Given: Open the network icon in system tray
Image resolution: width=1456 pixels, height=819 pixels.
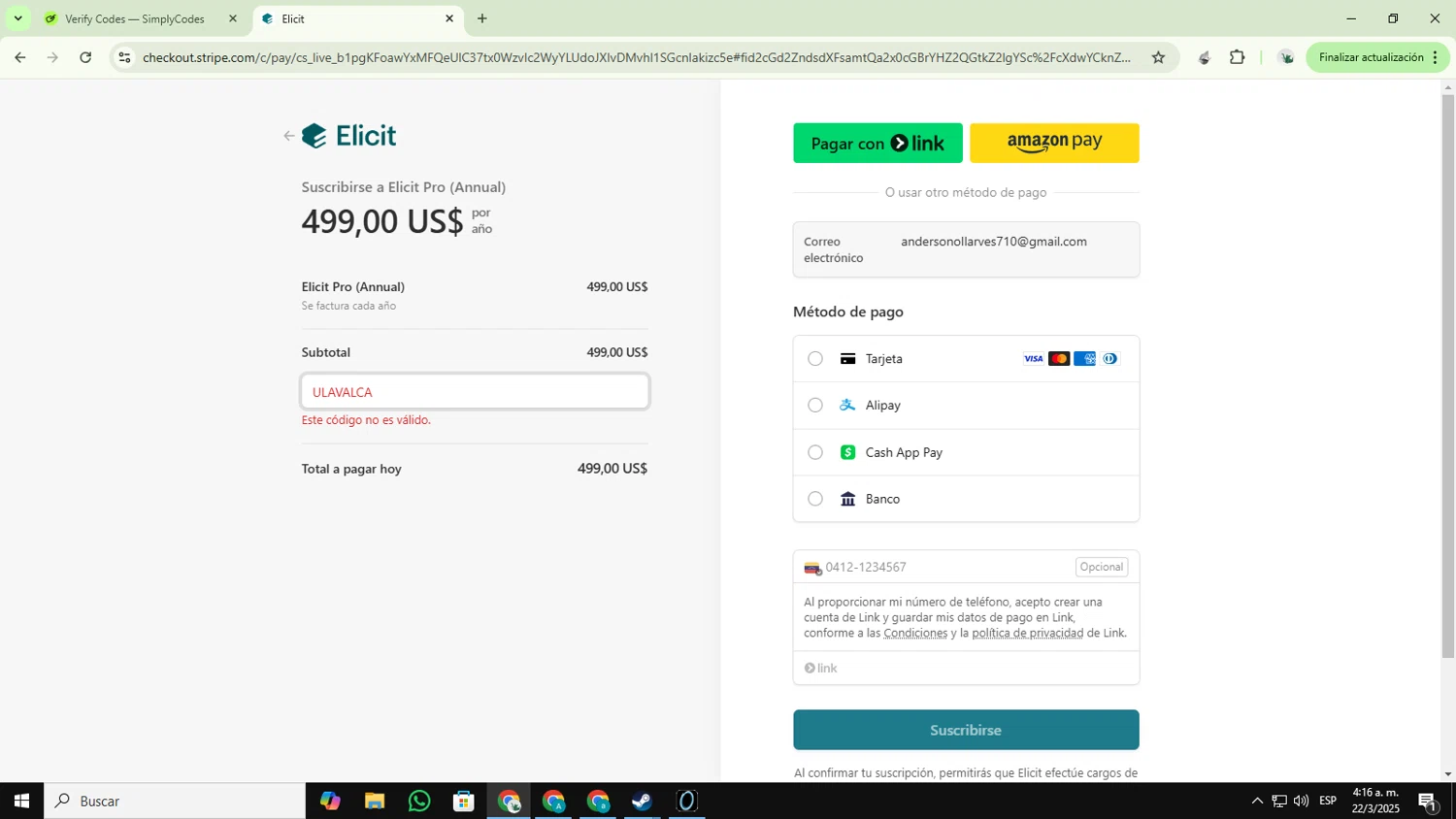Looking at the screenshot, I should pos(1279,801).
